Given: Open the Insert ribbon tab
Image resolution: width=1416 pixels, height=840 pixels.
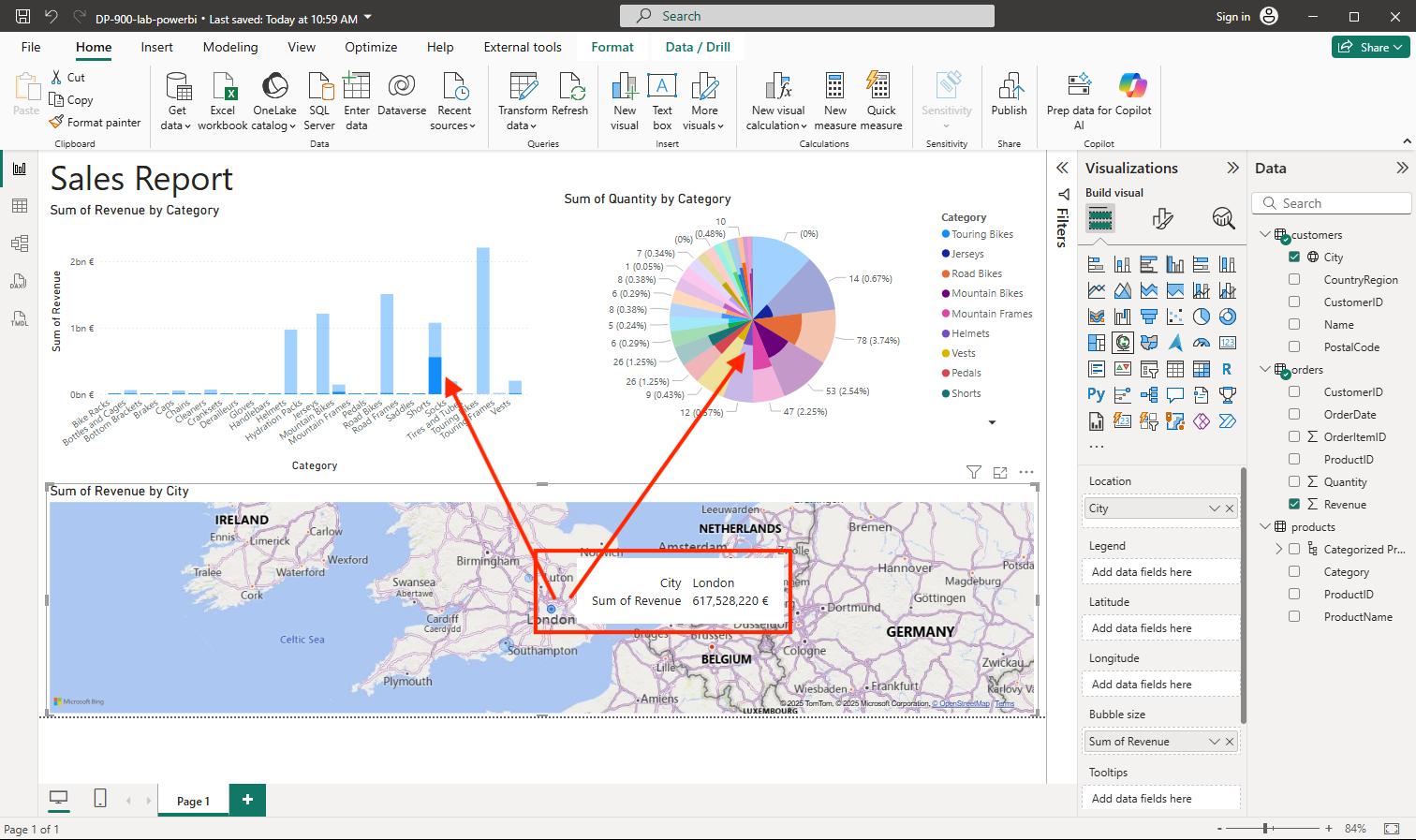Looking at the screenshot, I should (156, 47).
